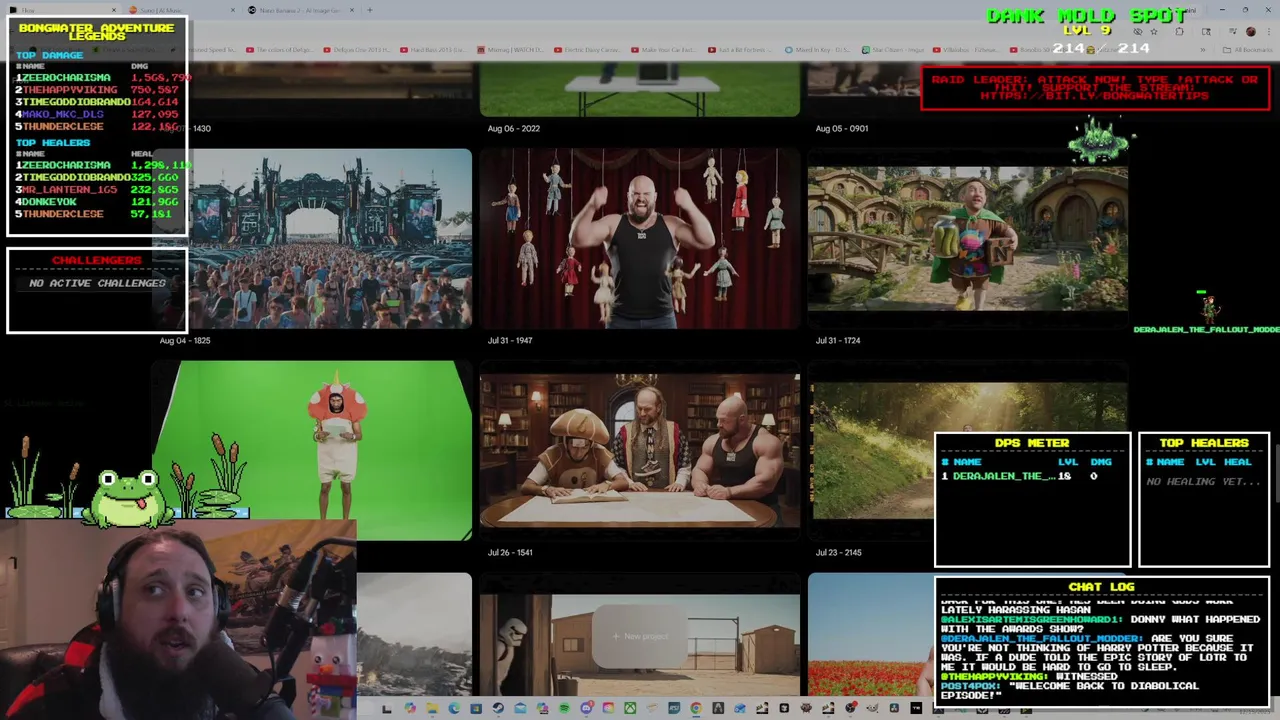This screenshot has height=720, width=1280.
Task: Click DONKEYOK in the Top Healers list
Action: 49,201
